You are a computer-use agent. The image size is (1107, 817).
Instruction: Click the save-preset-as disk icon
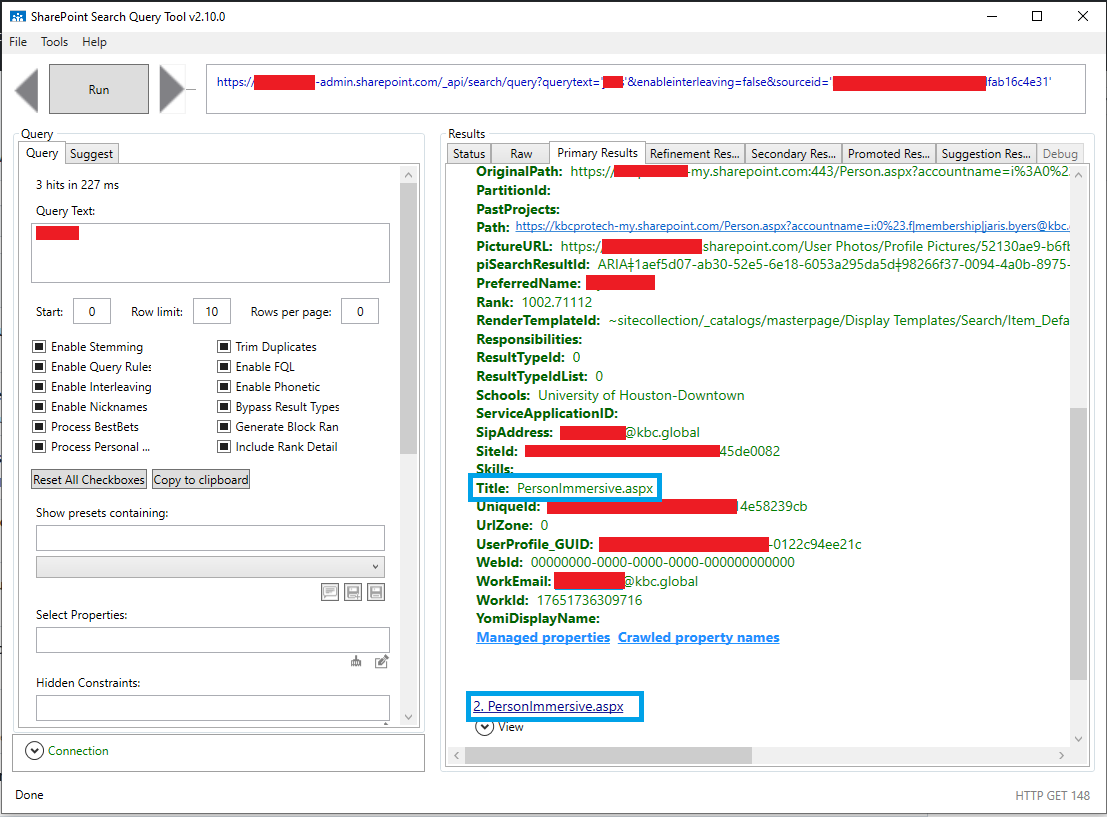[x=353, y=592]
